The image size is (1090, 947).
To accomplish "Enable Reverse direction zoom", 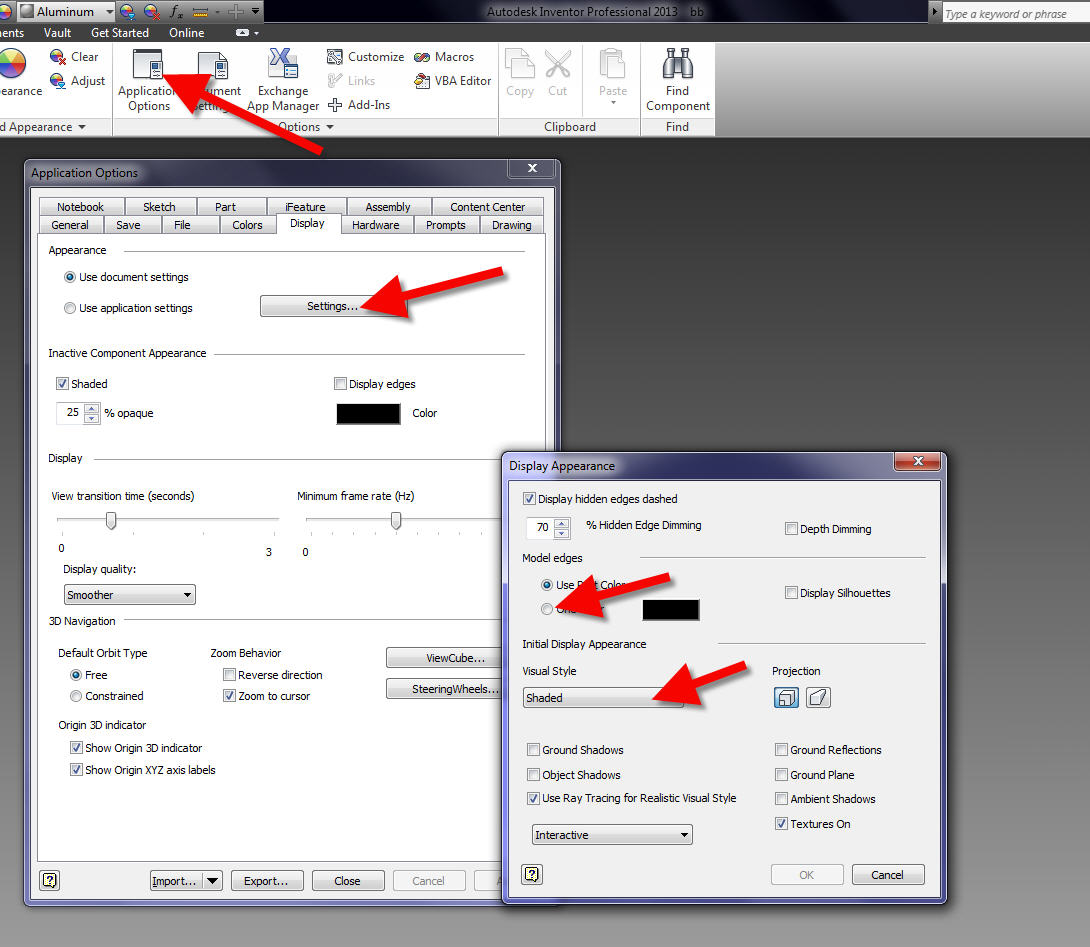I will (x=229, y=674).
